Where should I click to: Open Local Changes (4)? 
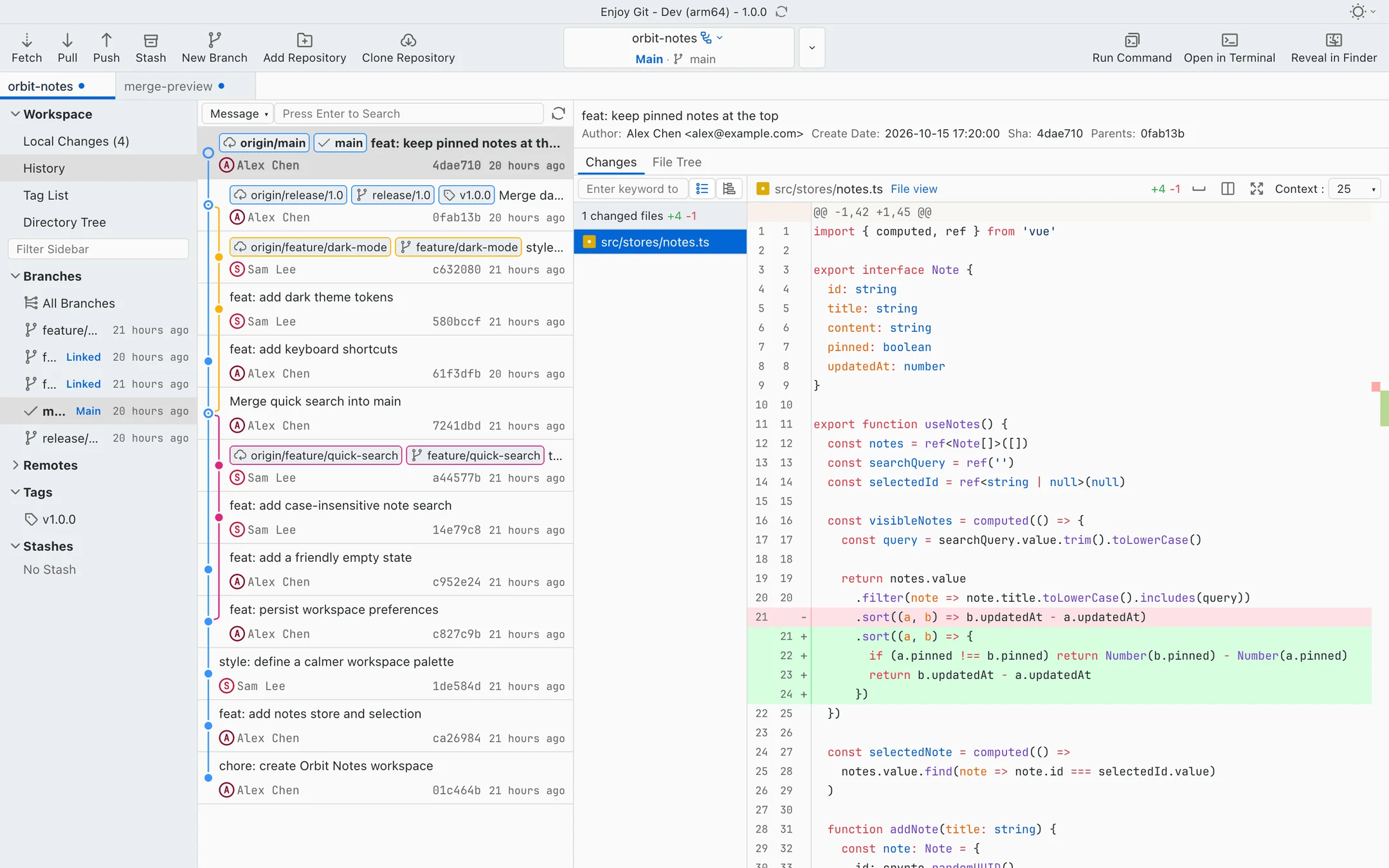coord(98,141)
